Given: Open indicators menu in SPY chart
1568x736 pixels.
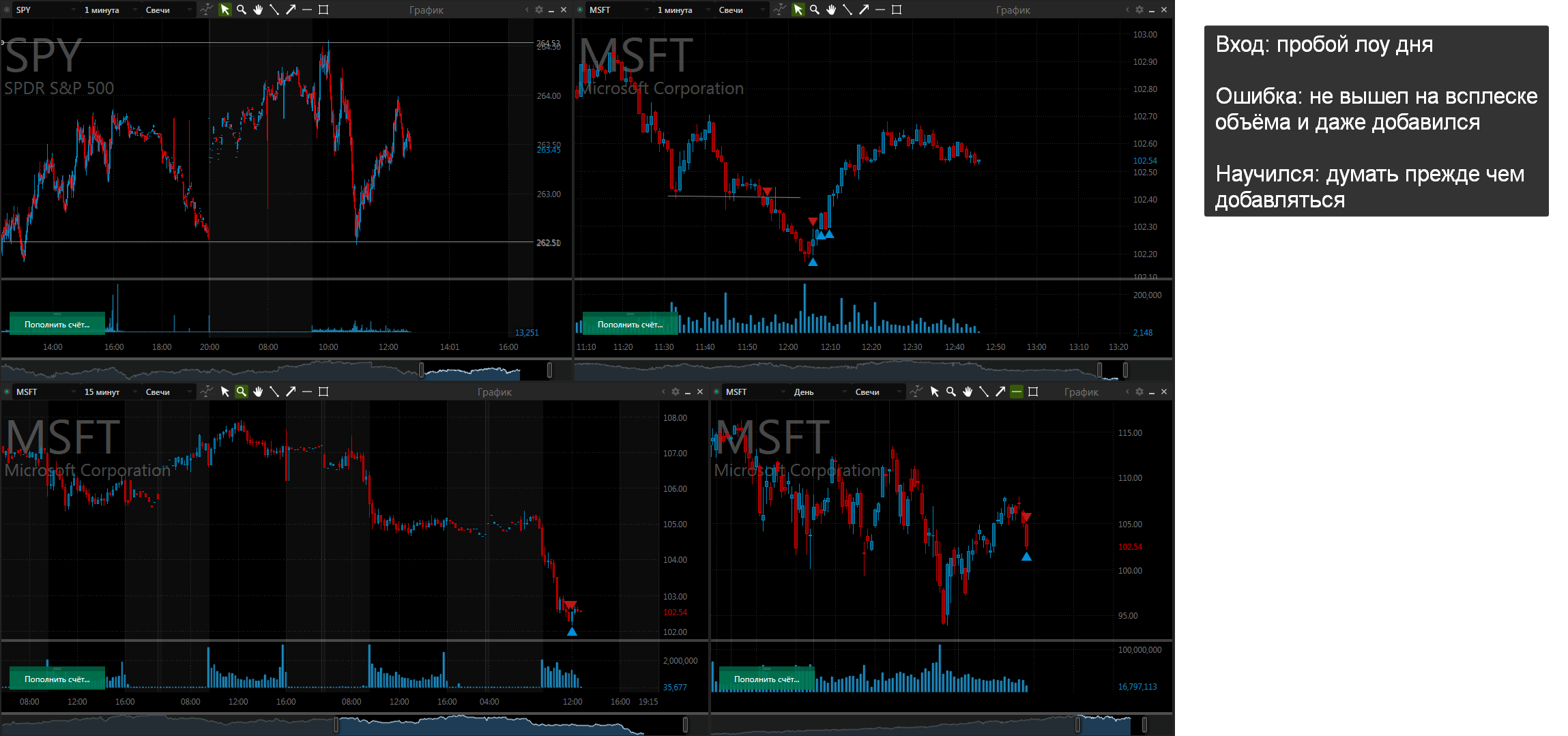Looking at the screenshot, I should pos(206,10).
